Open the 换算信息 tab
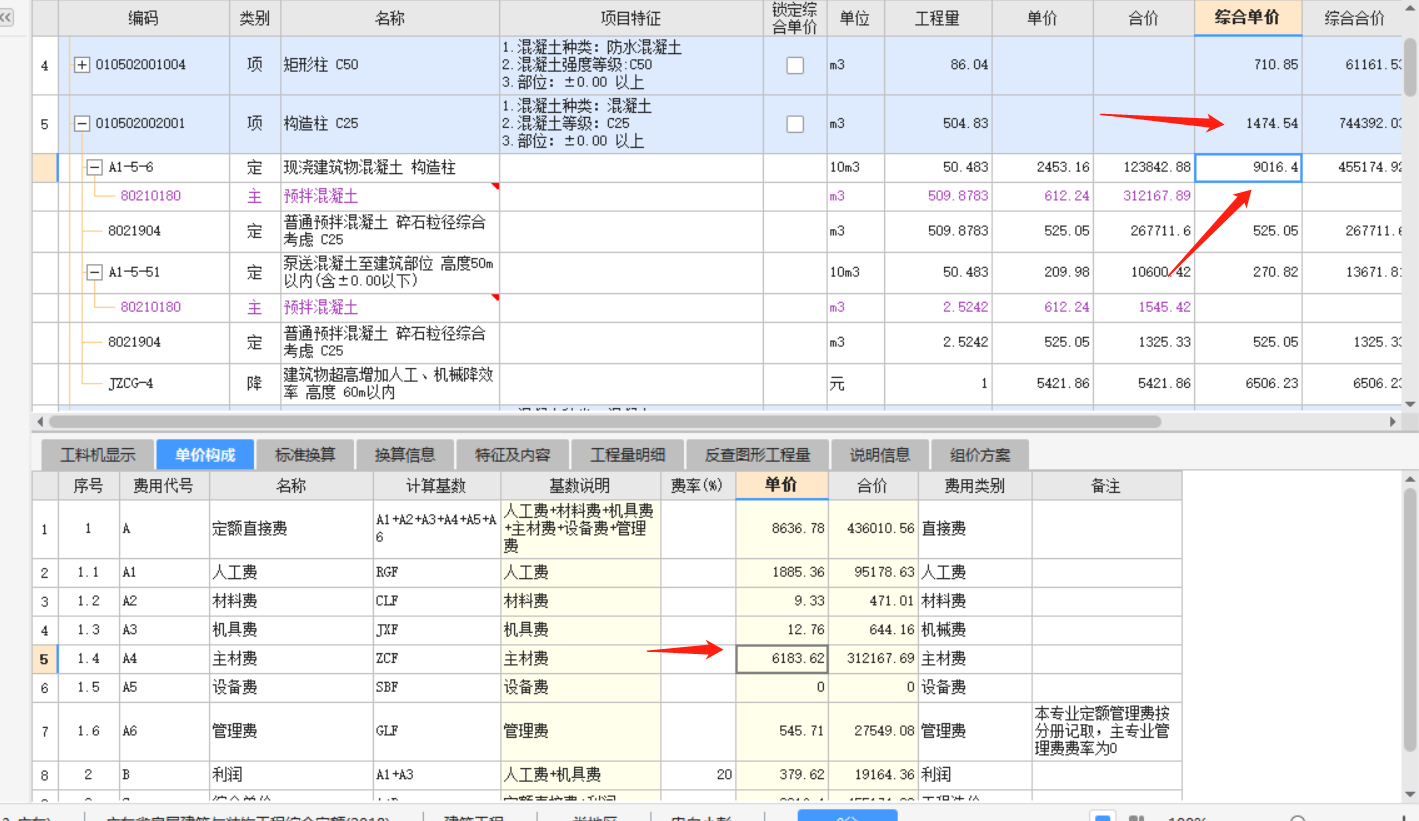Screen dimensions: 1419x821 click(405, 455)
